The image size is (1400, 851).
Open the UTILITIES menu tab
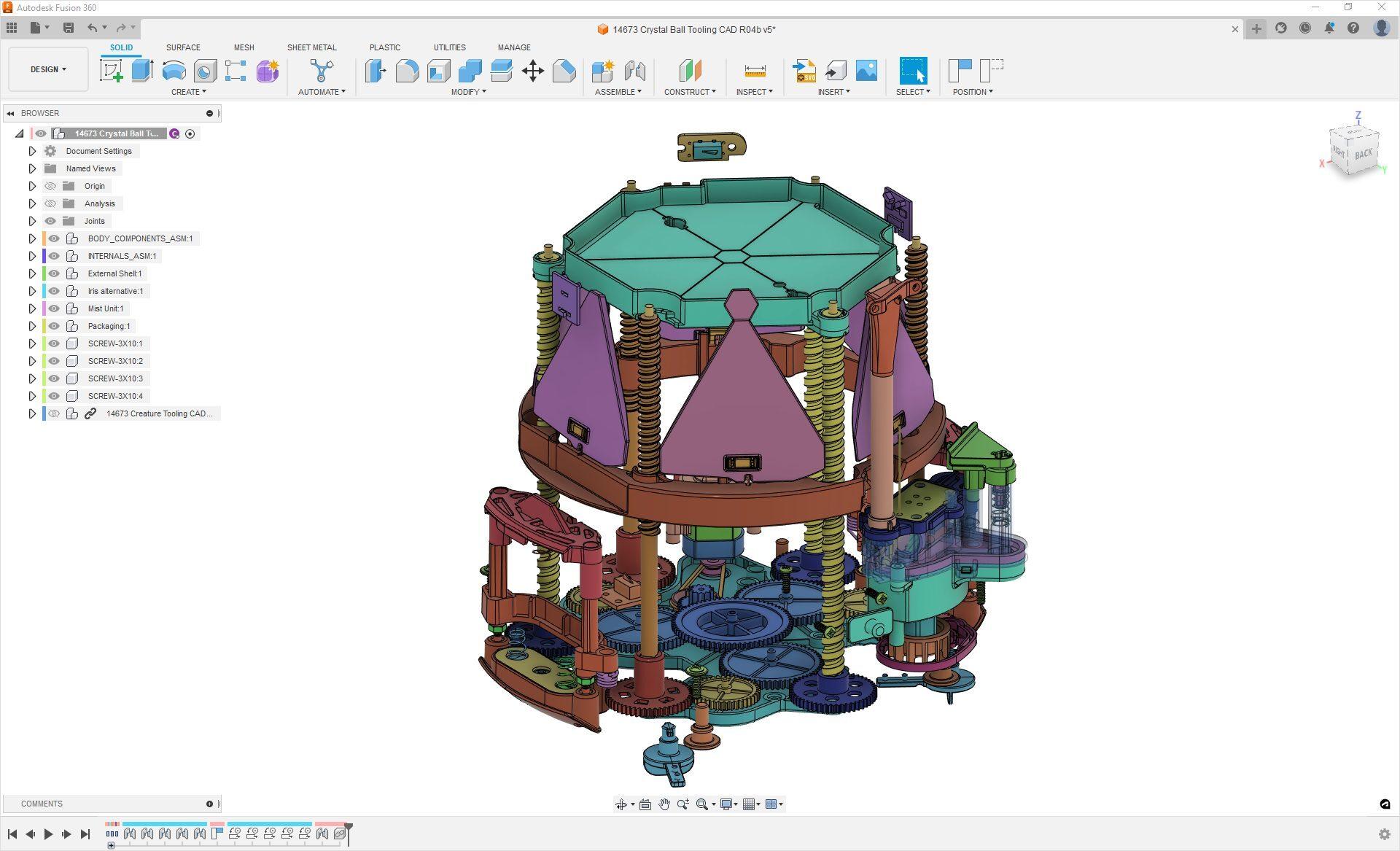click(449, 47)
